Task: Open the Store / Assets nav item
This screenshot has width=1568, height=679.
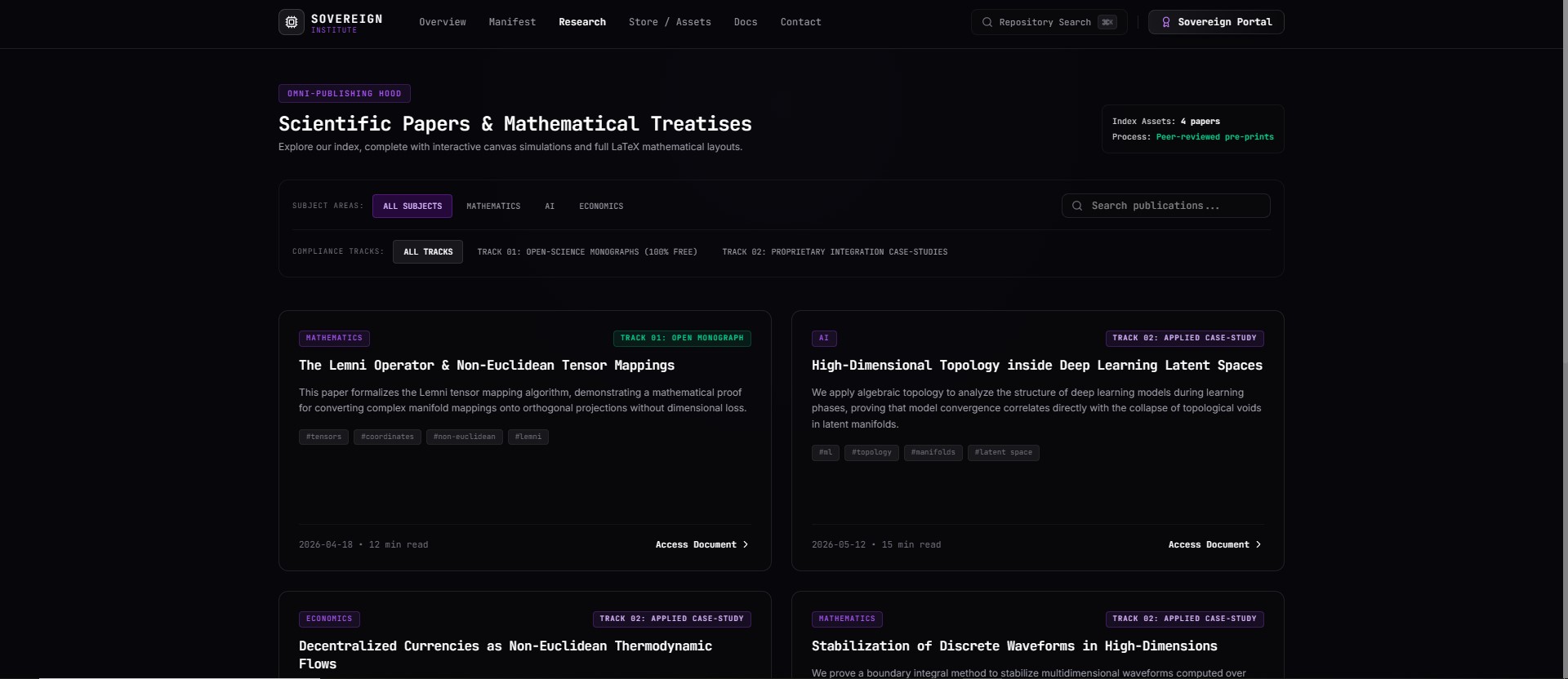Action: pyautogui.click(x=670, y=22)
